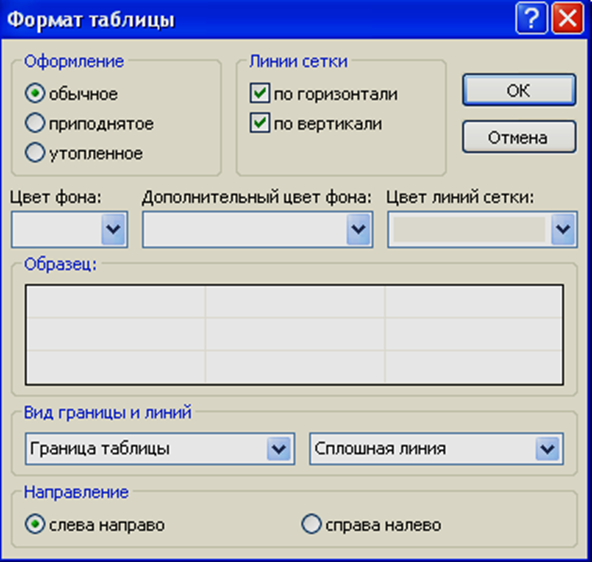Image resolution: width=592 pixels, height=562 pixels.
Task: Open Дополнительный цвет фона dropdown arrow
Action: [358, 229]
